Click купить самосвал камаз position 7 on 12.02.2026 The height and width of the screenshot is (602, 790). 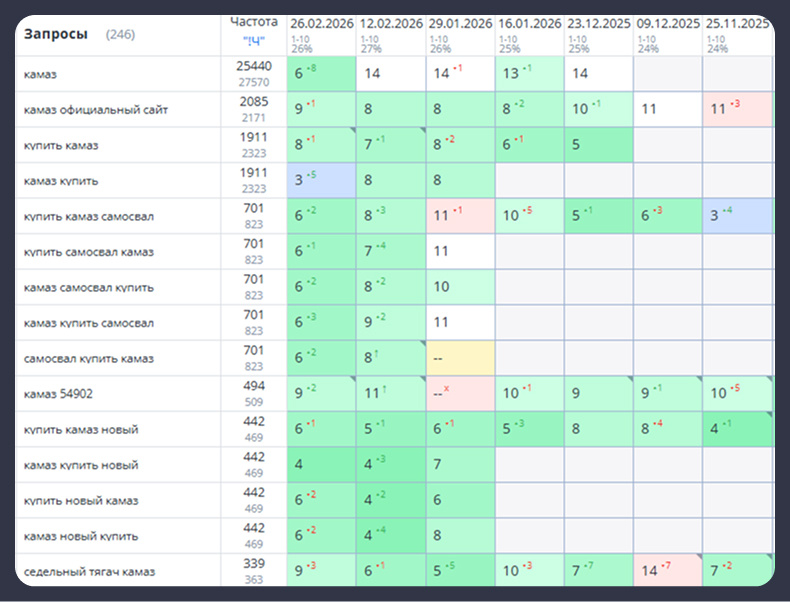[391, 251]
